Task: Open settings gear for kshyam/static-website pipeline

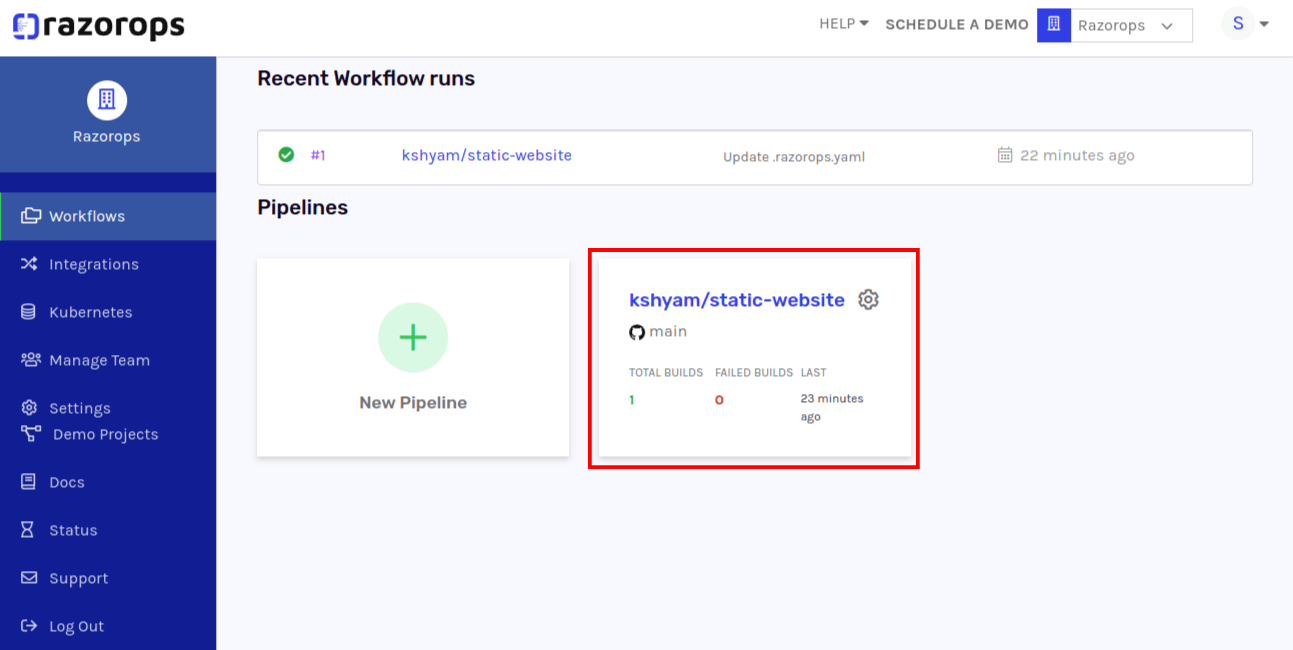Action: coord(868,300)
